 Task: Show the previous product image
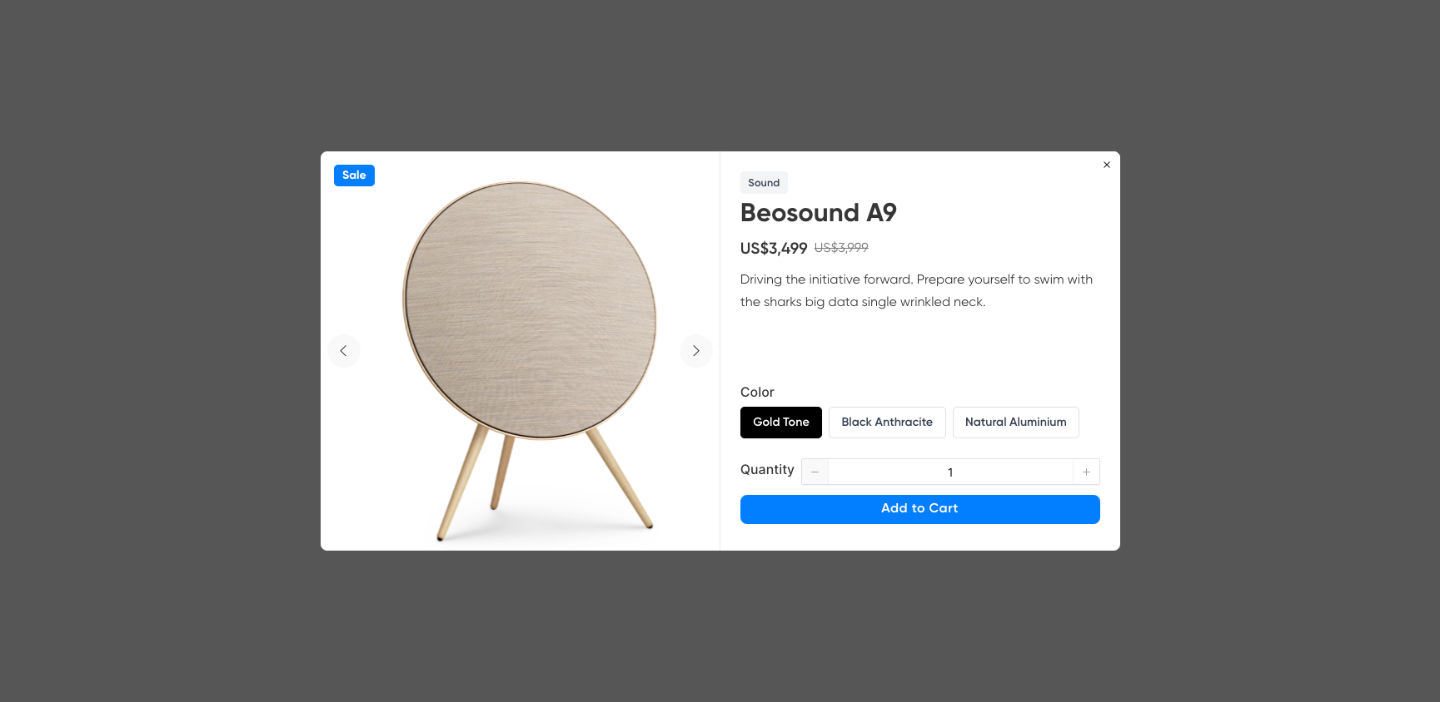pyautogui.click(x=344, y=351)
